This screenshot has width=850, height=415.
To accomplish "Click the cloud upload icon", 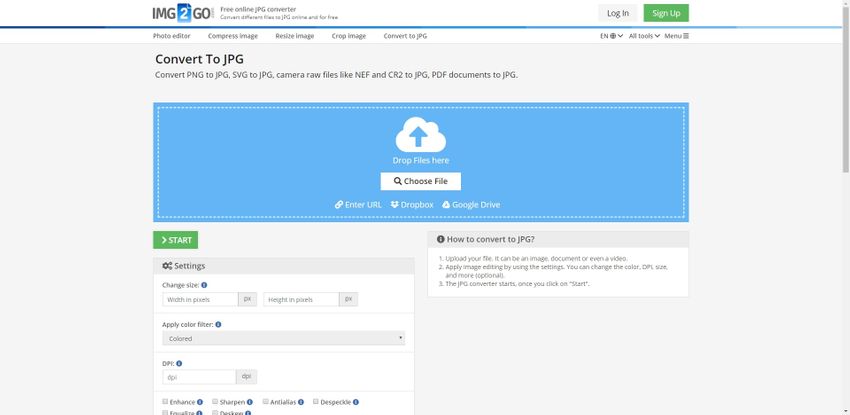I will point(420,134).
